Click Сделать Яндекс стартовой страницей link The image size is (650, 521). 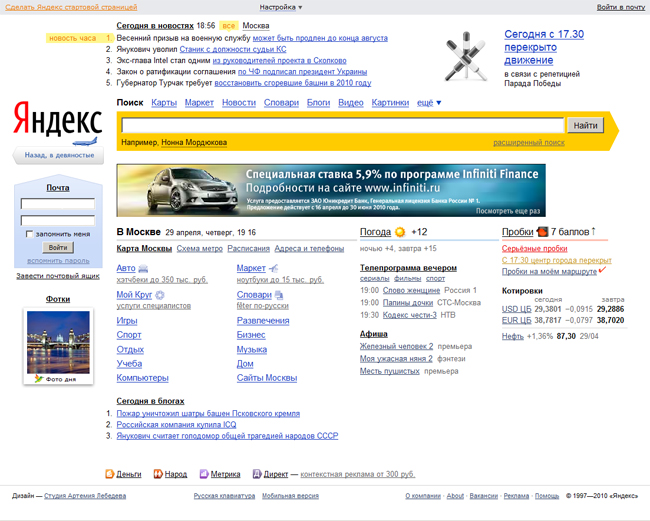(x=71, y=7)
